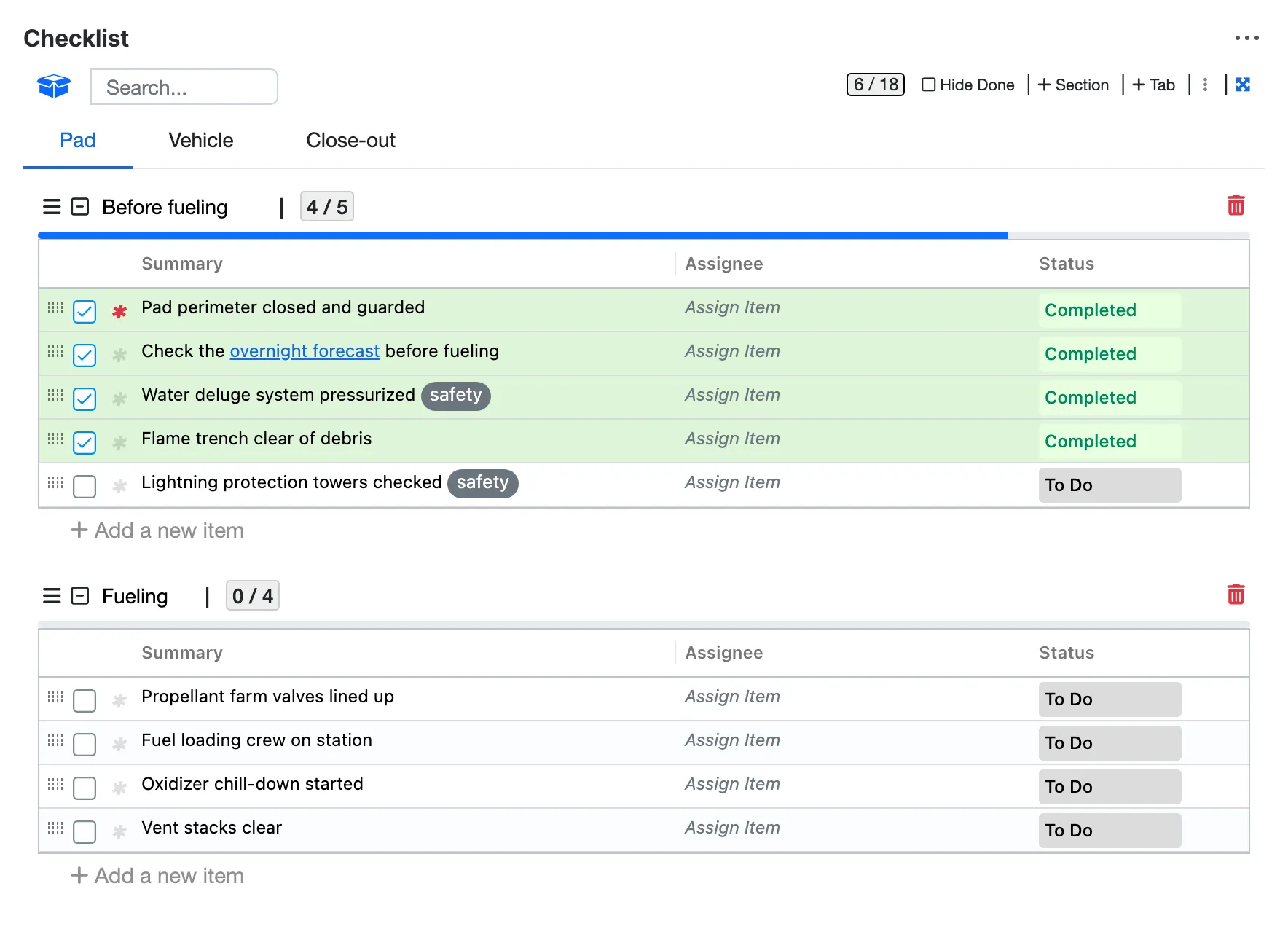Grab drag handle of Vent stacks row

(x=55, y=828)
